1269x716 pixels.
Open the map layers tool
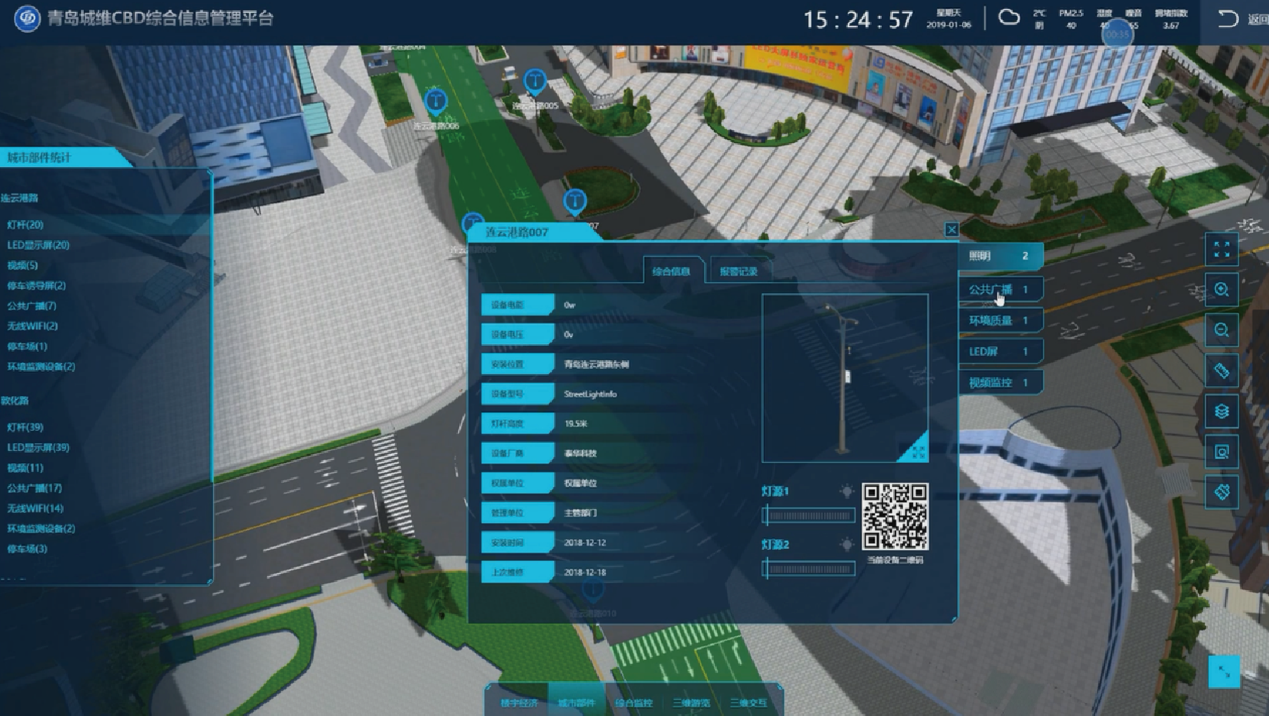(1221, 411)
